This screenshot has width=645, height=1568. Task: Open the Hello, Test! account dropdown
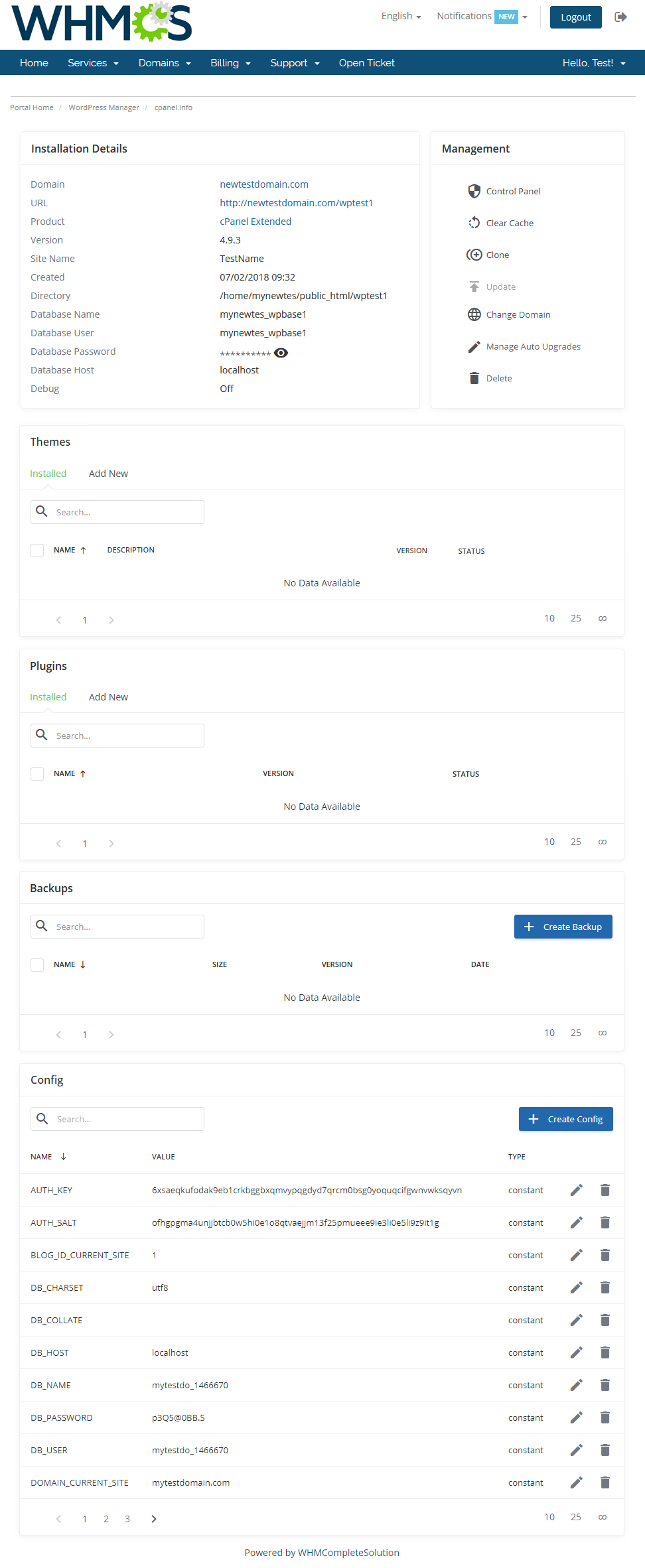point(593,63)
